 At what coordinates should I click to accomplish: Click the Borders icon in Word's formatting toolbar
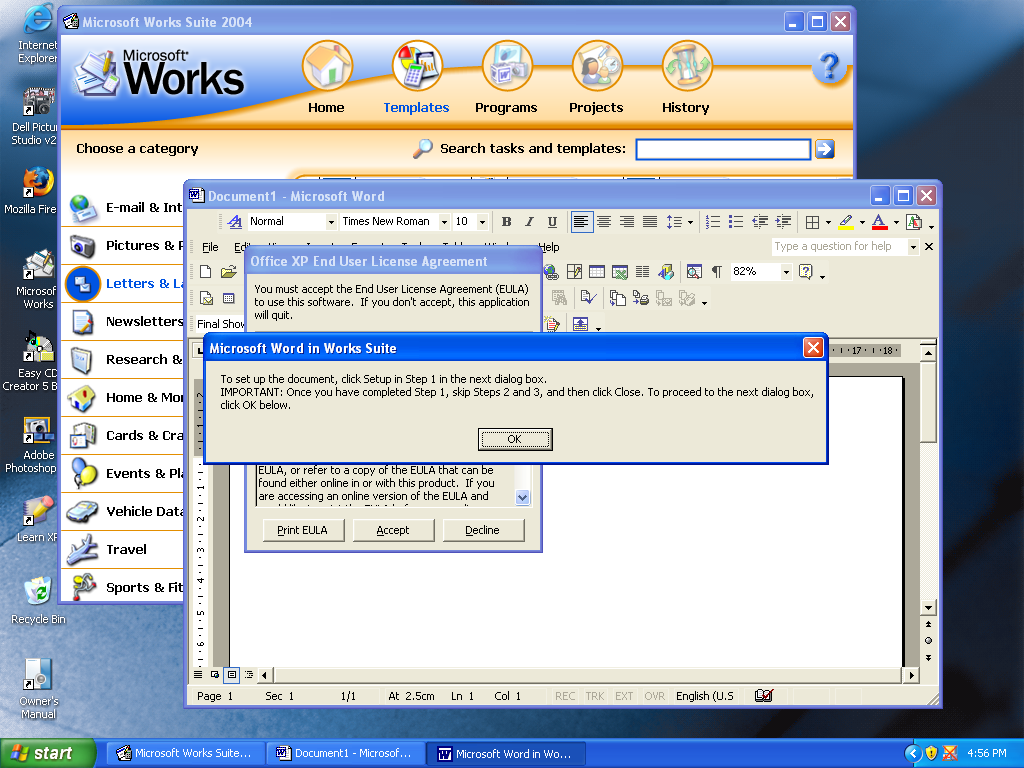pos(812,222)
